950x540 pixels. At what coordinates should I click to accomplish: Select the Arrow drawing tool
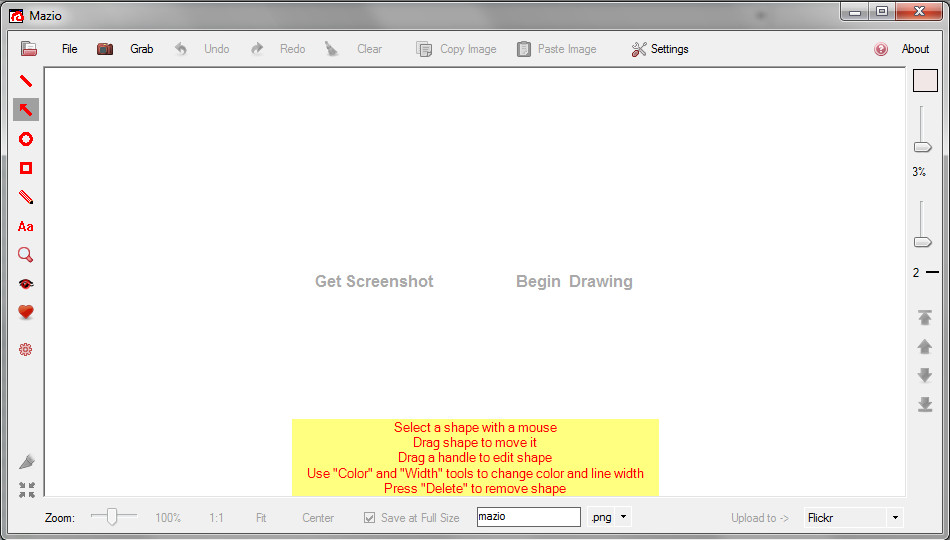(x=25, y=110)
